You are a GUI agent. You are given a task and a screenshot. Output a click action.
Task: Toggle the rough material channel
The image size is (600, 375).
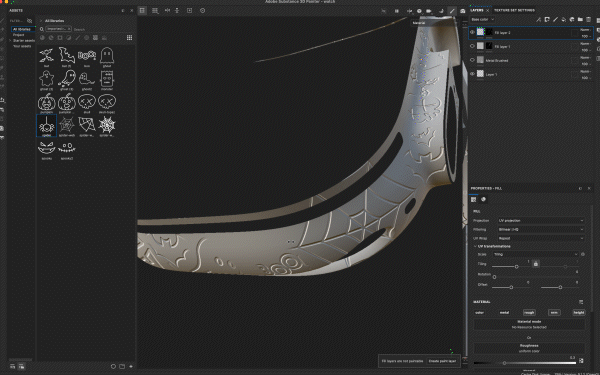coord(529,313)
